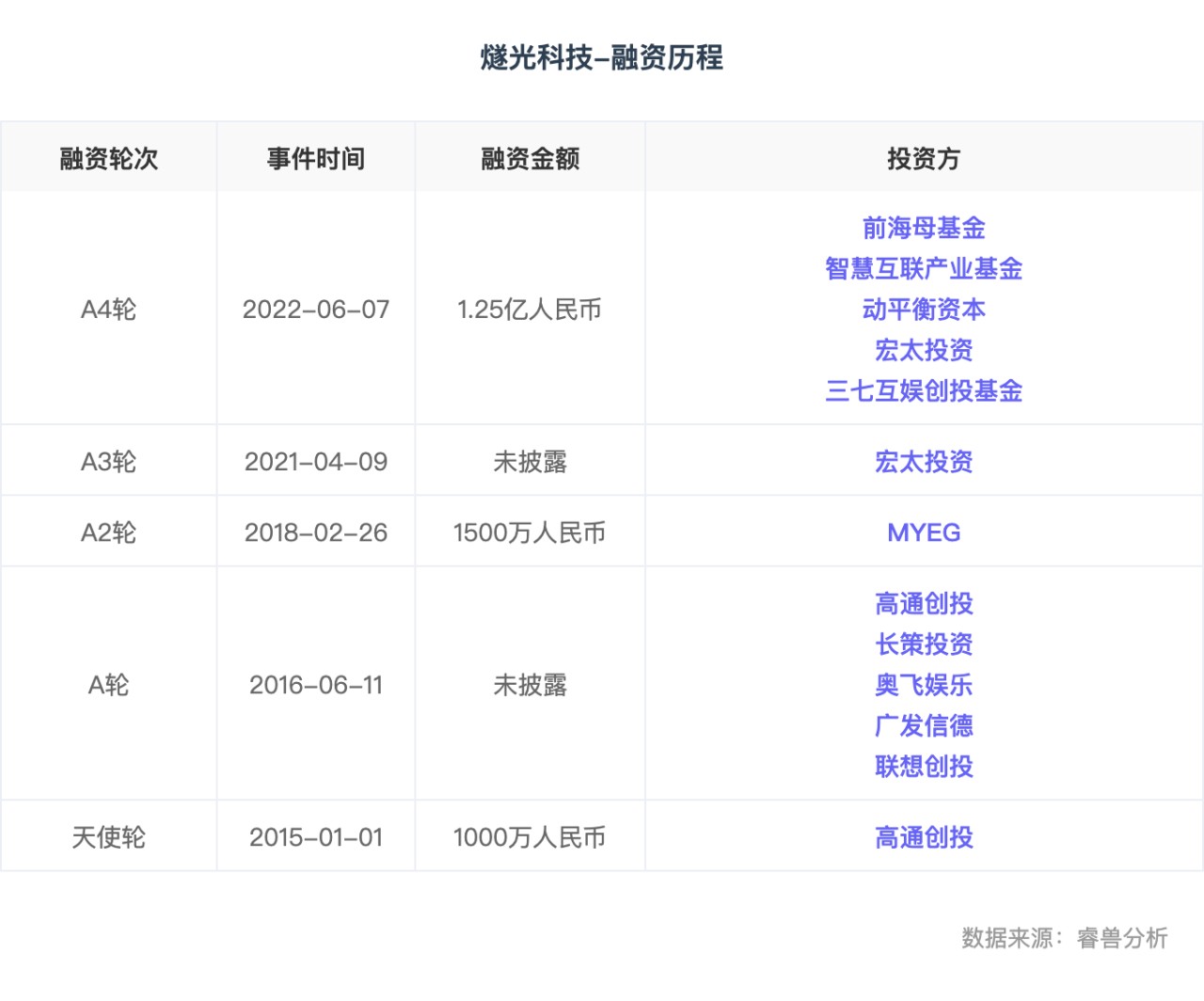Image resolution: width=1204 pixels, height=1001 pixels.
Task: Select the 1.25亿人民币 amount cell
Action: pyautogui.click(x=530, y=310)
